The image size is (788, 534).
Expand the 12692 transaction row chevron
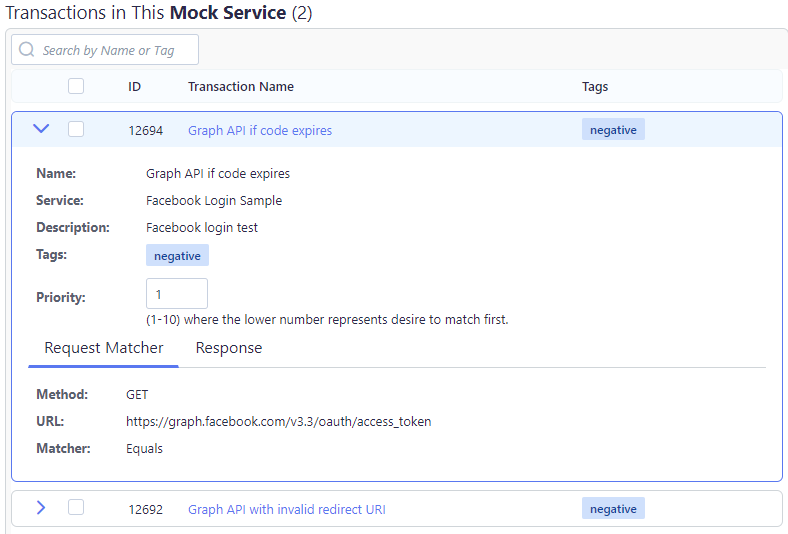click(x=41, y=508)
